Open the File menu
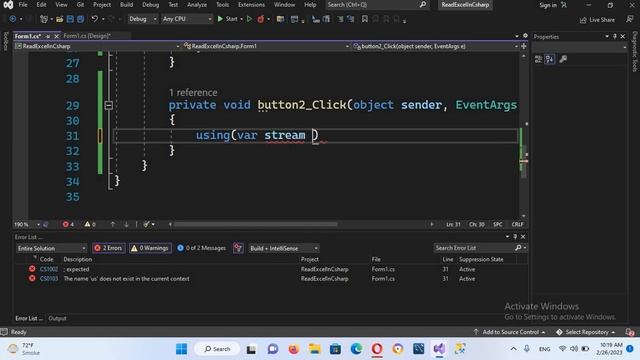 [23, 5]
